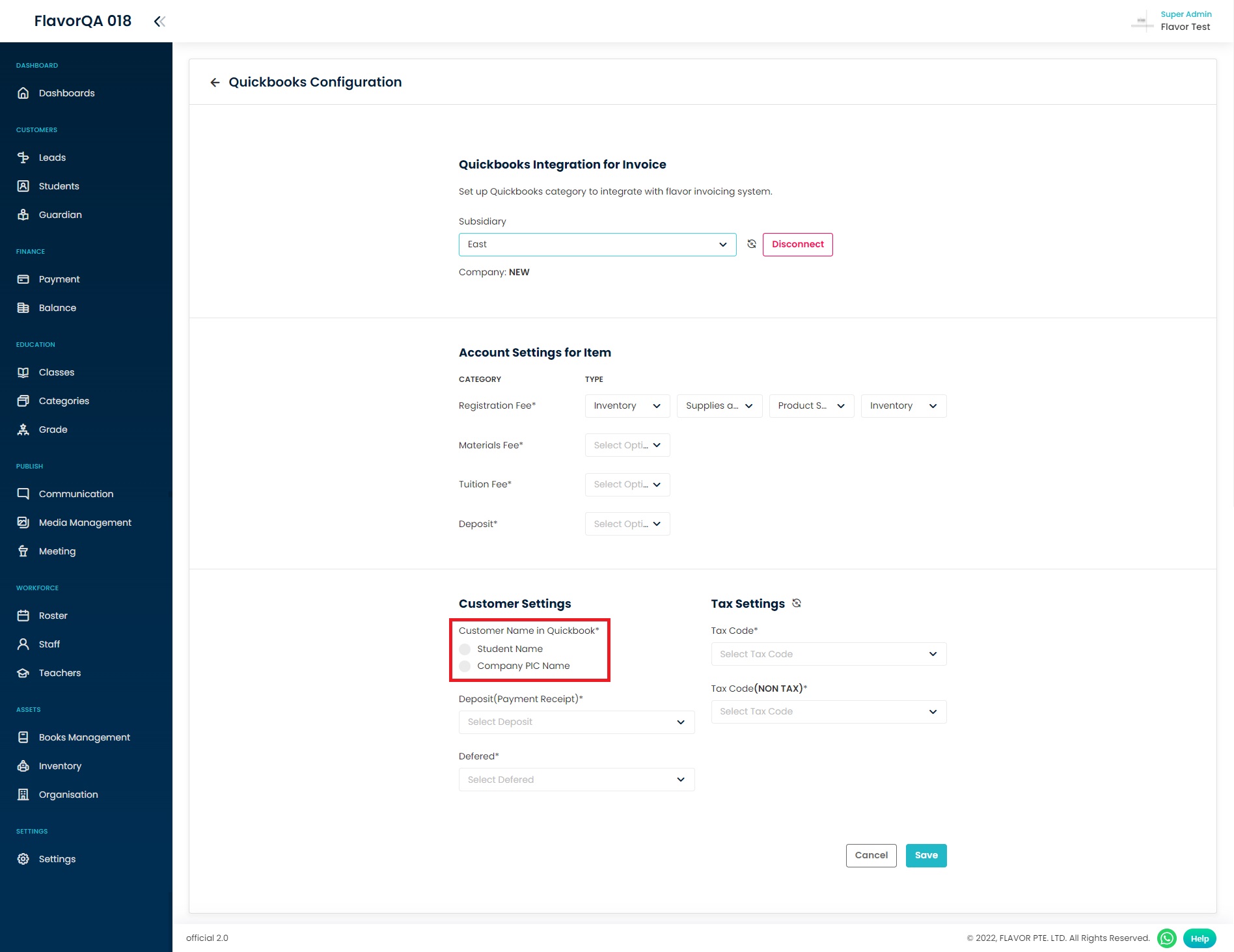The width and height of the screenshot is (1234, 952).
Task: Click the Balance ledger icon
Action: pyautogui.click(x=23, y=308)
